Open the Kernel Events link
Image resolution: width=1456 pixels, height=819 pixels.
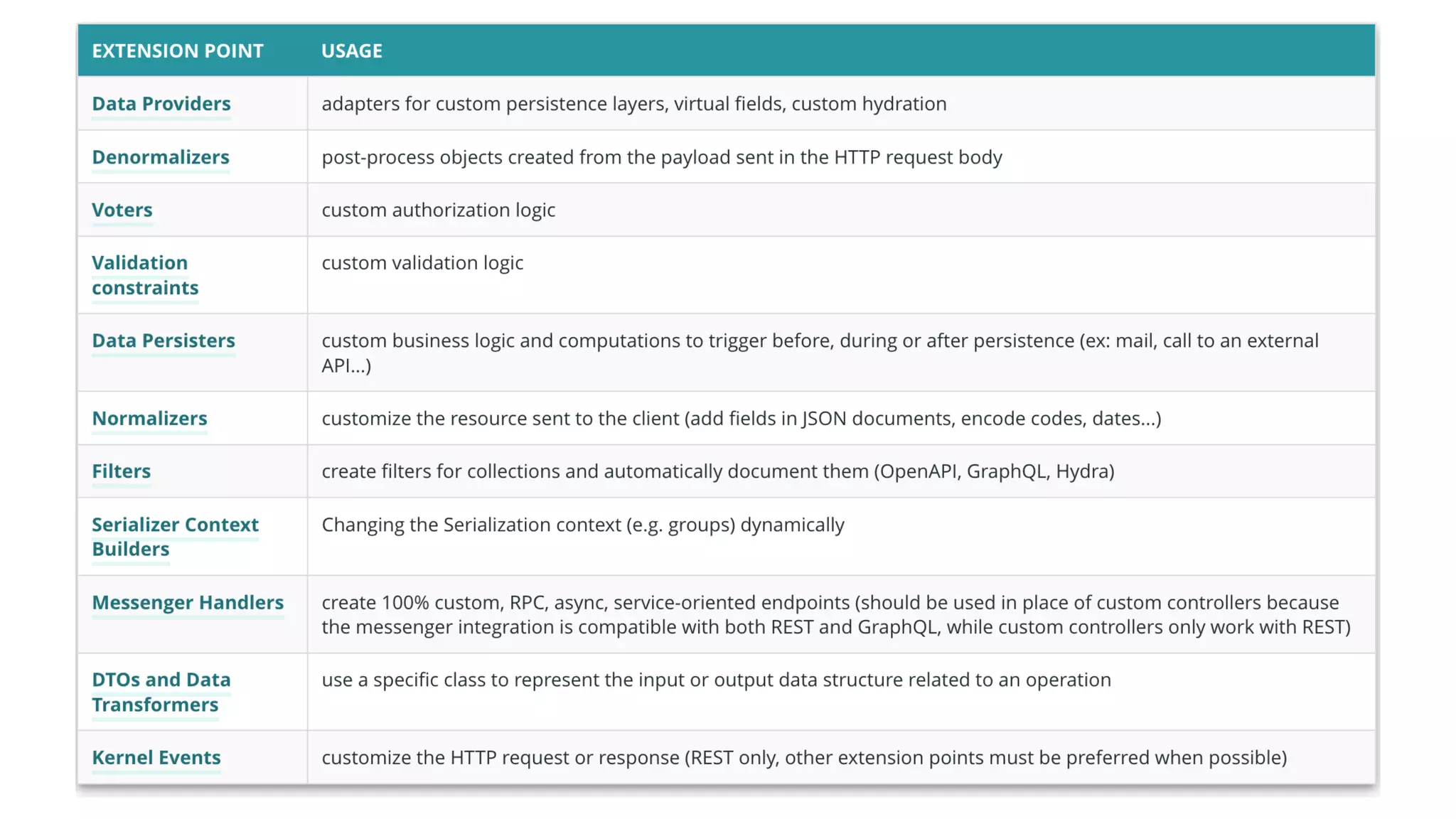tap(156, 758)
